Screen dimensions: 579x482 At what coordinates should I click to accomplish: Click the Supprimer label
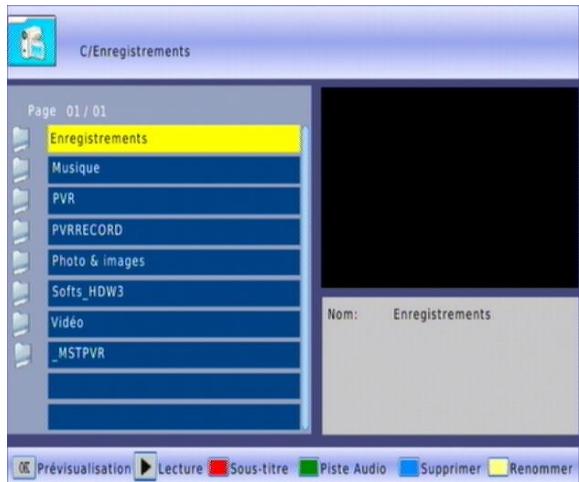click(451, 469)
